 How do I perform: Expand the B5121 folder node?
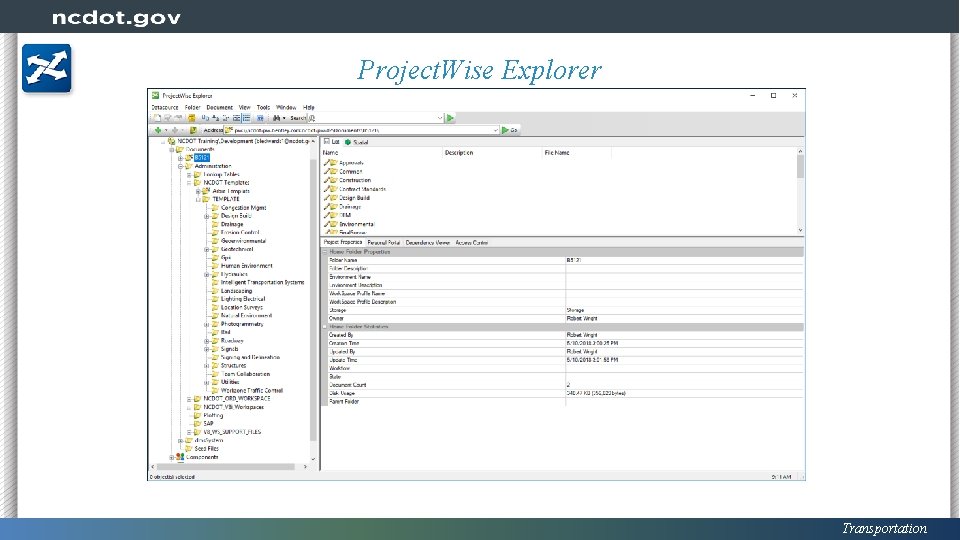pyautogui.click(x=181, y=158)
